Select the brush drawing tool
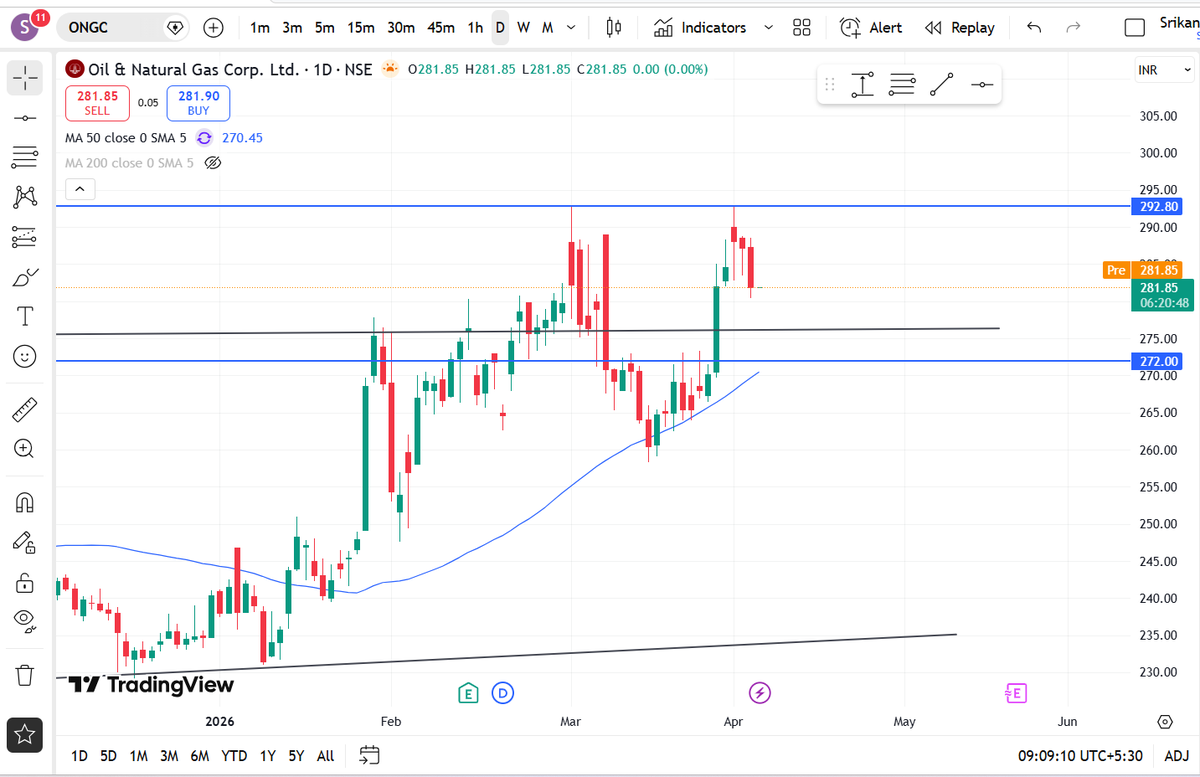The image size is (1200, 777). click(x=25, y=277)
